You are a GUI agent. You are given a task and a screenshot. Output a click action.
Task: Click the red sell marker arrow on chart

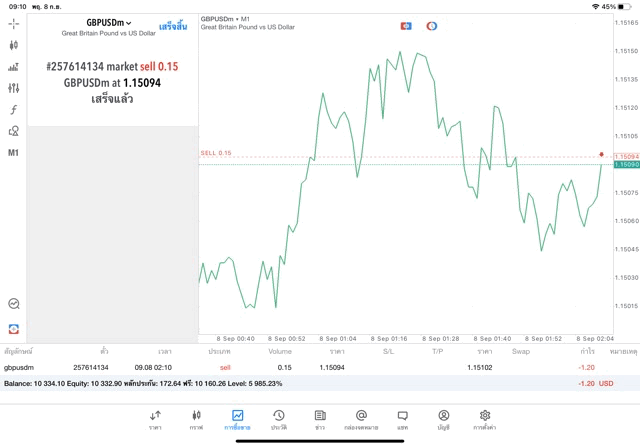[x=601, y=154]
